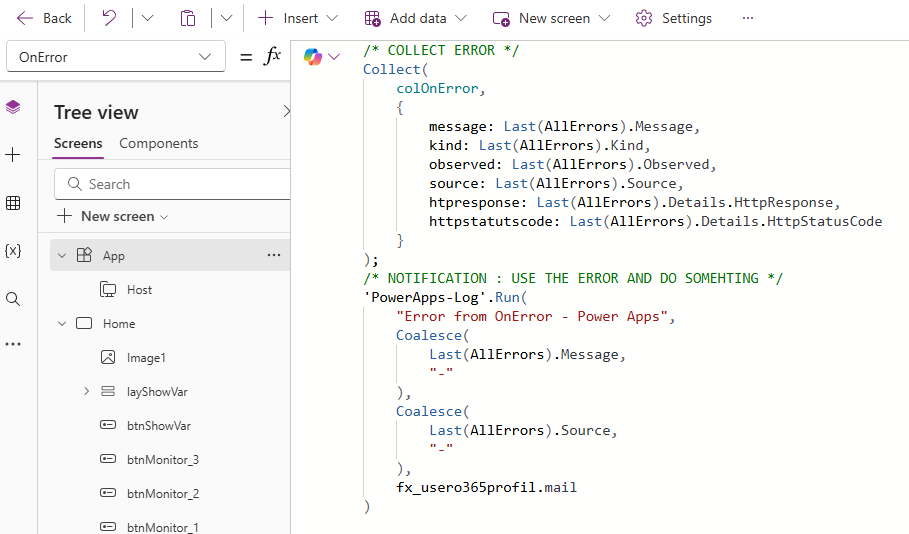909x534 pixels.
Task: Click colOnError in the formula
Action: [437, 89]
